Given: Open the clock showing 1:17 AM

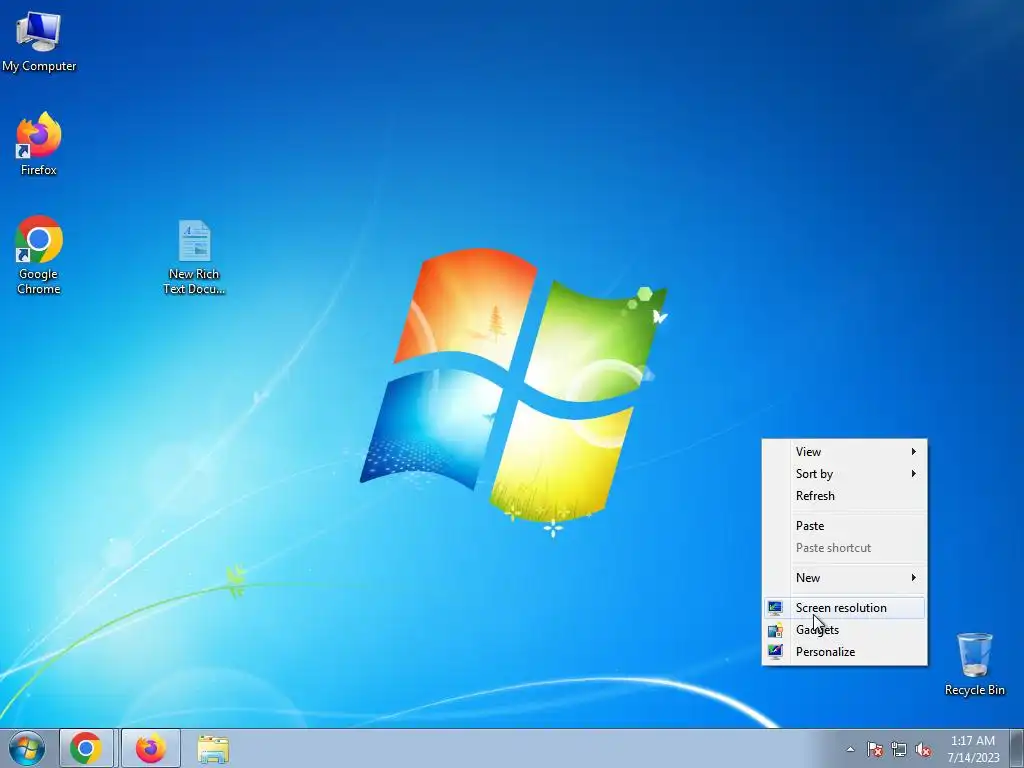Looking at the screenshot, I should pyautogui.click(x=973, y=748).
